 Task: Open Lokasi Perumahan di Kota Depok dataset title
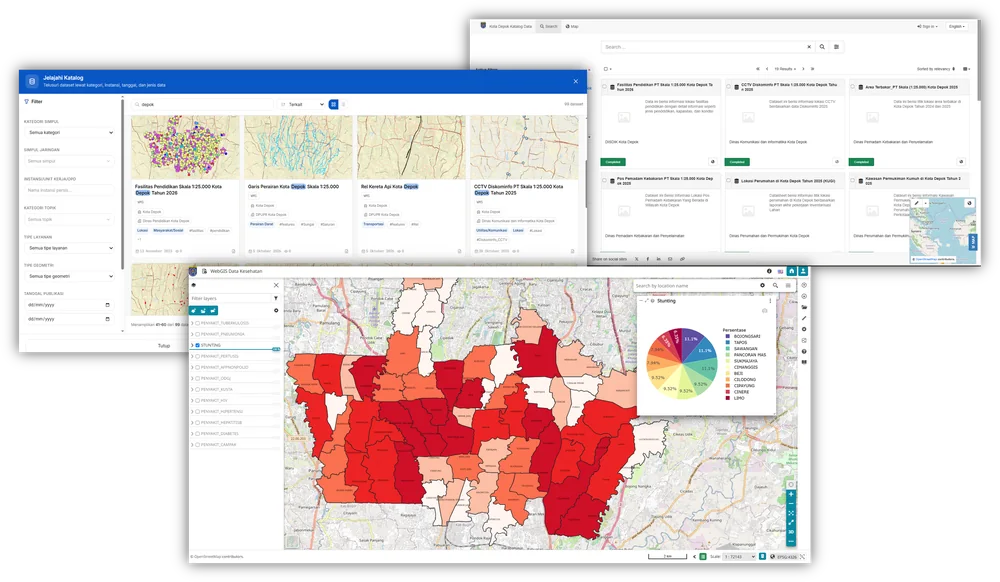(x=788, y=181)
